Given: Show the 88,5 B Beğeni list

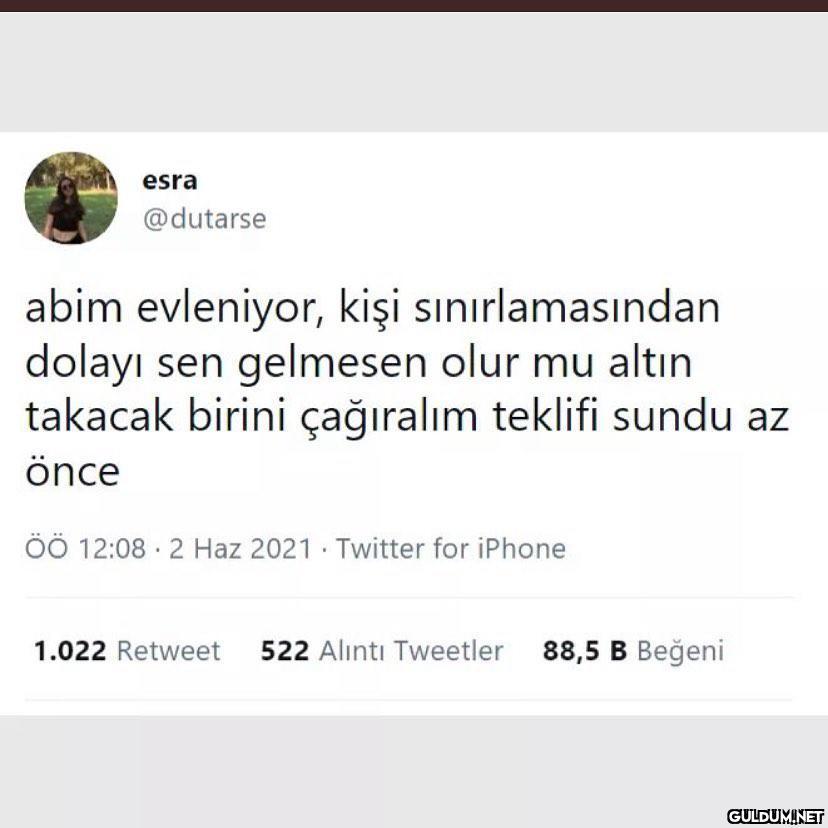Looking at the screenshot, I should [633, 651].
